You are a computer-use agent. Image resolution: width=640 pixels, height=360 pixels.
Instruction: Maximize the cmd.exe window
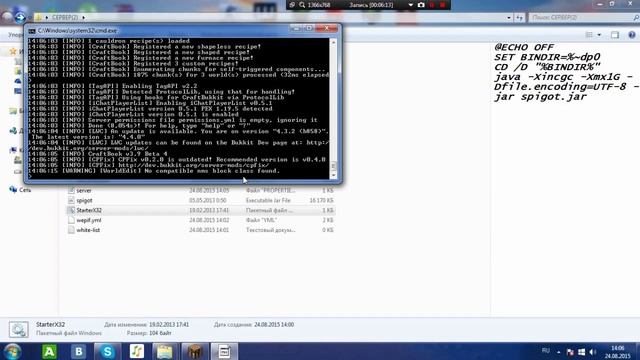[309, 28]
